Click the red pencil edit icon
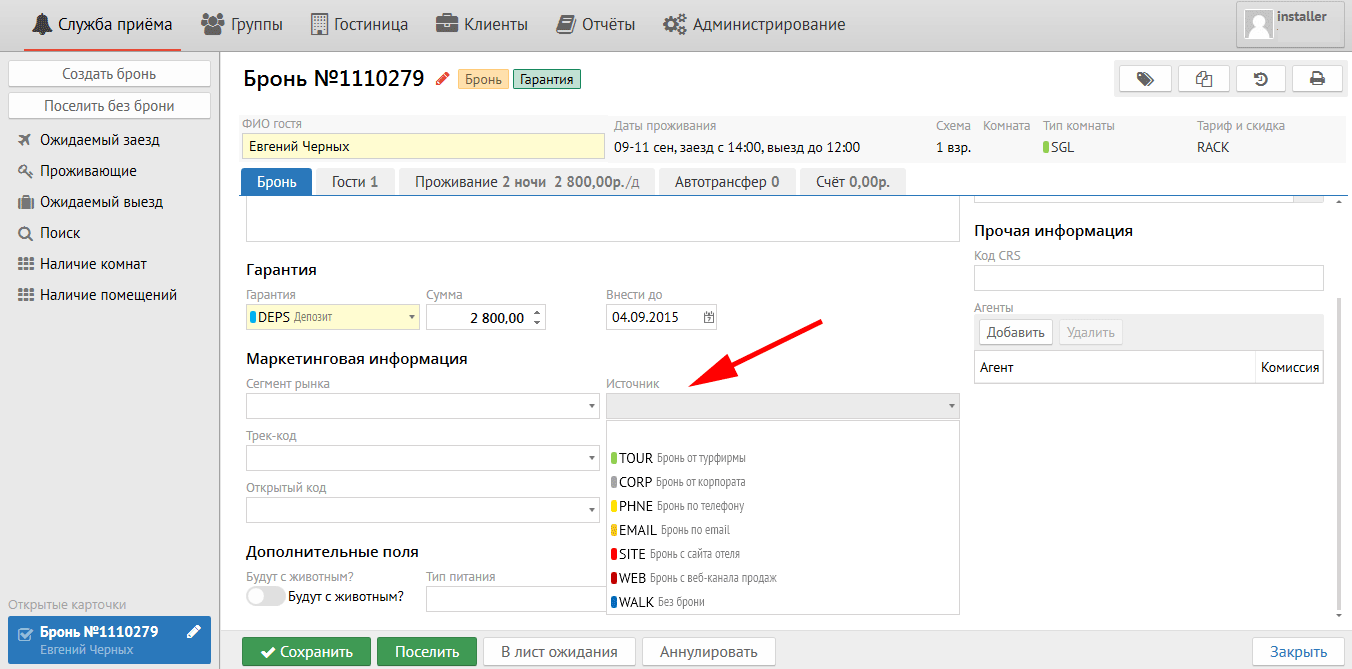This screenshot has width=1352, height=669. (442, 79)
